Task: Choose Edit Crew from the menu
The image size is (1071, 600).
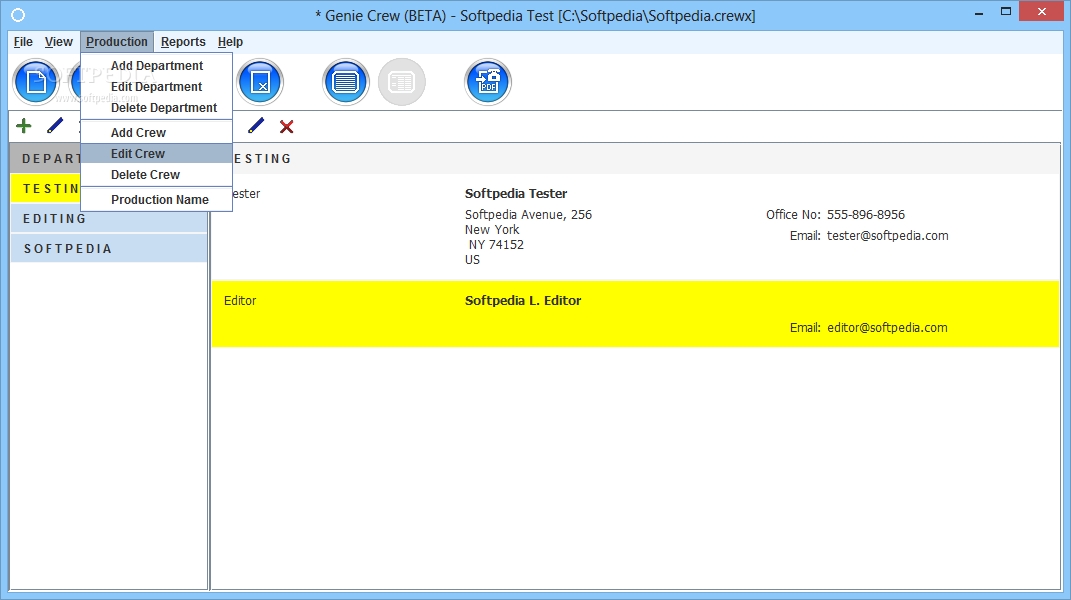Action: pos(156,154)
